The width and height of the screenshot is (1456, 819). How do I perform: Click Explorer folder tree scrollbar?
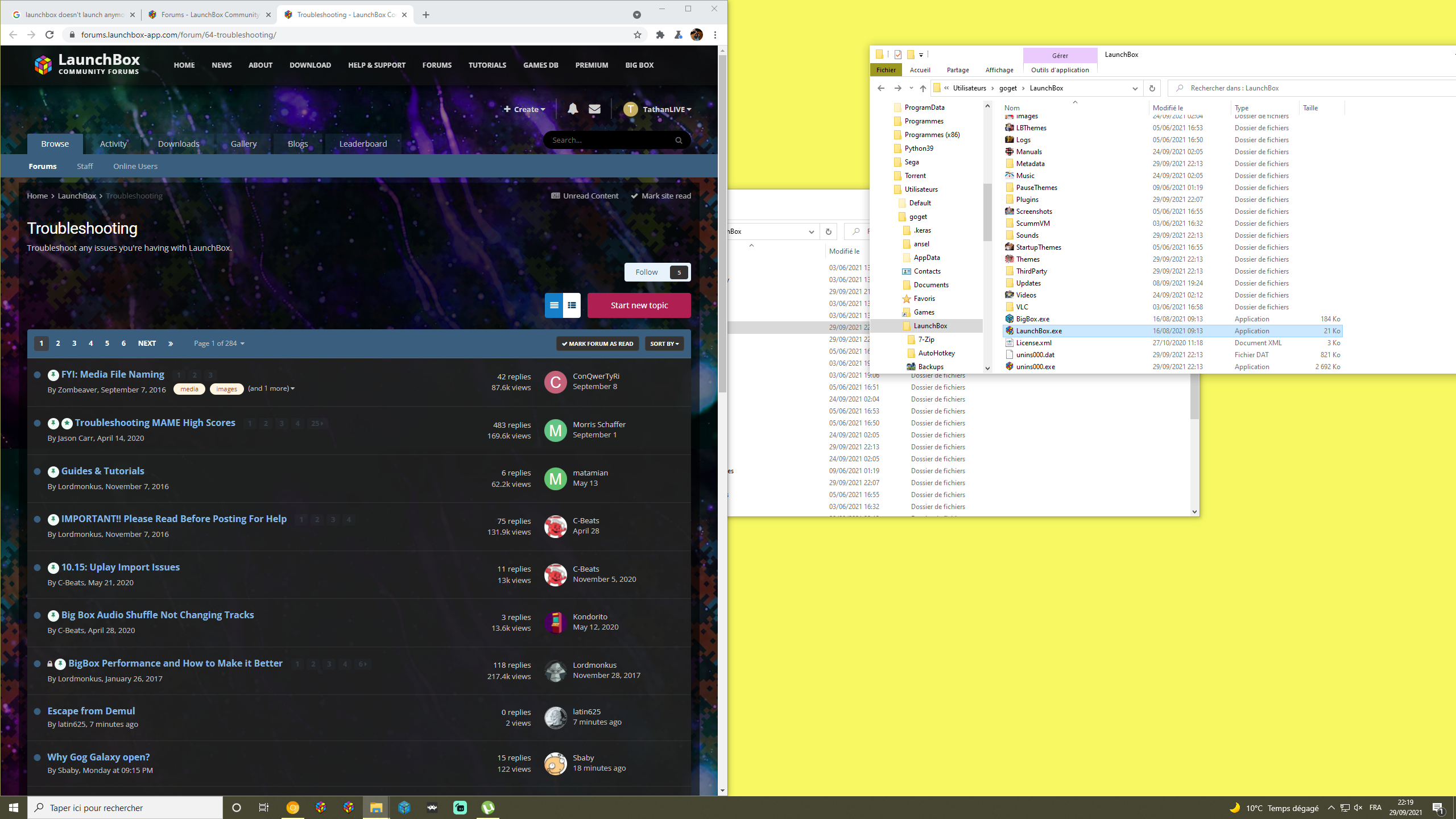(x=987, y=212)
